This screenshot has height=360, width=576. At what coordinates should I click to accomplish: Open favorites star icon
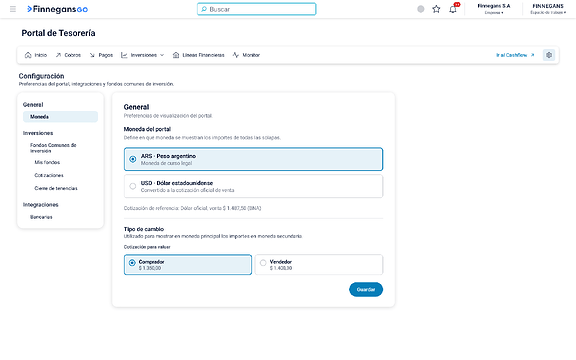436,9
